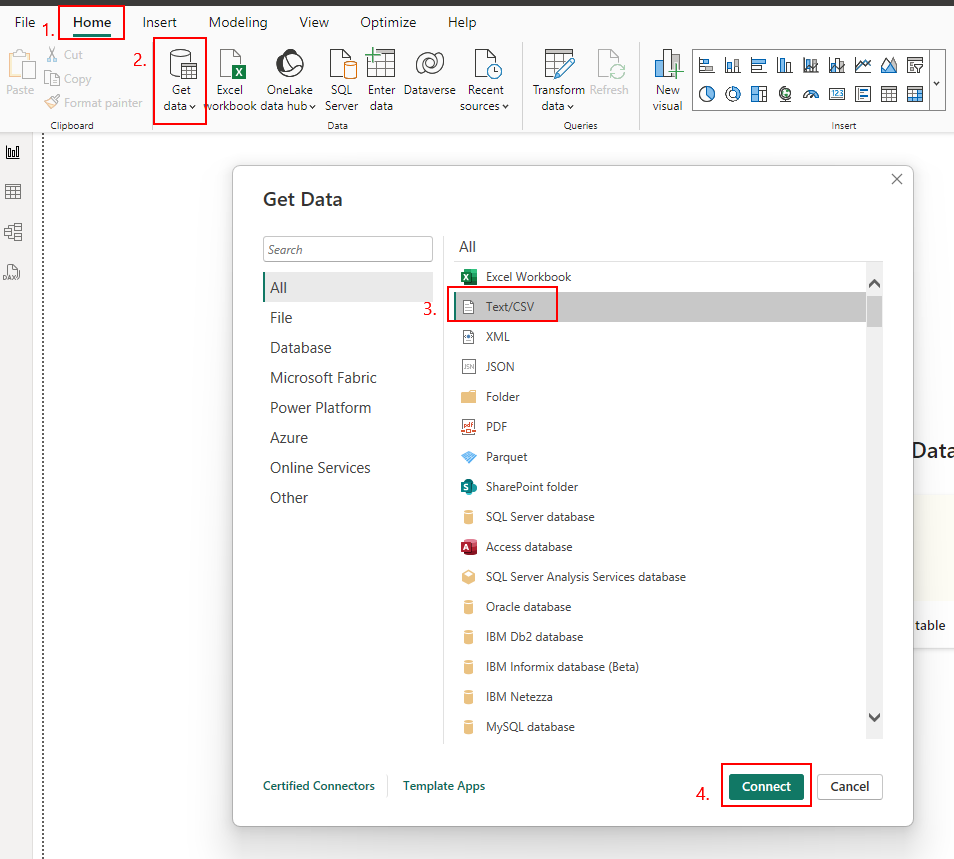Insert a table visual
The height and width of the screenshot is (859, 954).
889,94
